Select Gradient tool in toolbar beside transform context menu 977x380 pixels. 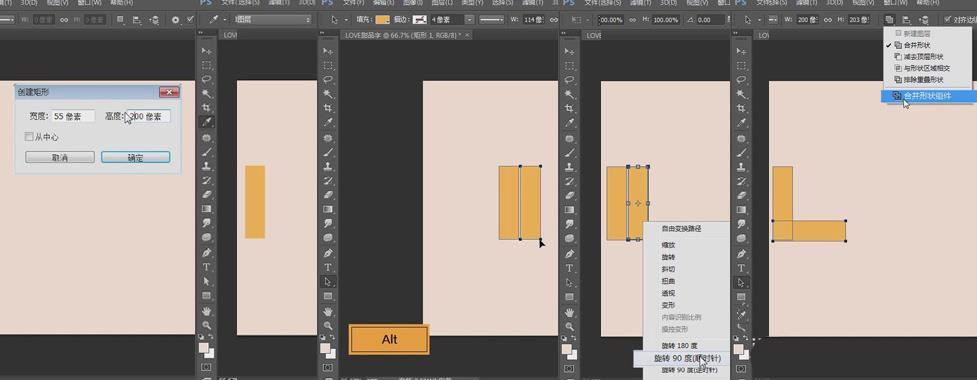(569, 209)
